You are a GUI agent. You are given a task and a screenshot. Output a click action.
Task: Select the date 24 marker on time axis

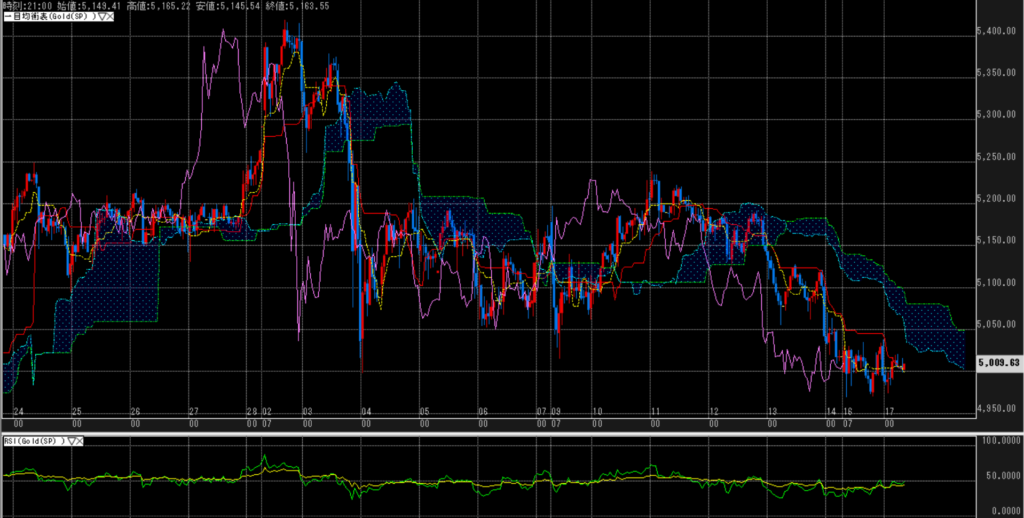(x=17, y=411)
